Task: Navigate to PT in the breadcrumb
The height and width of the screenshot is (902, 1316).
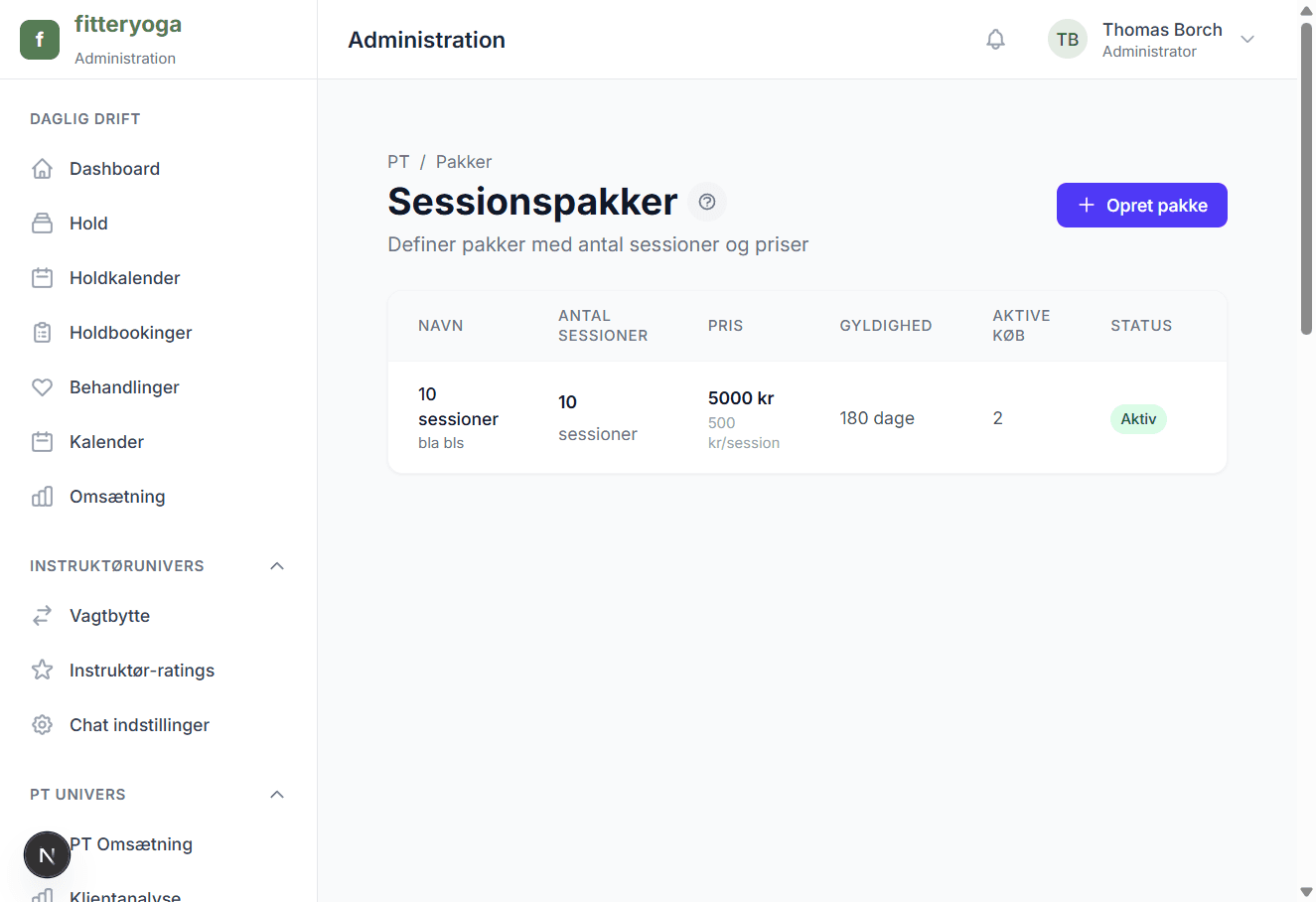Action: point(398,161)
